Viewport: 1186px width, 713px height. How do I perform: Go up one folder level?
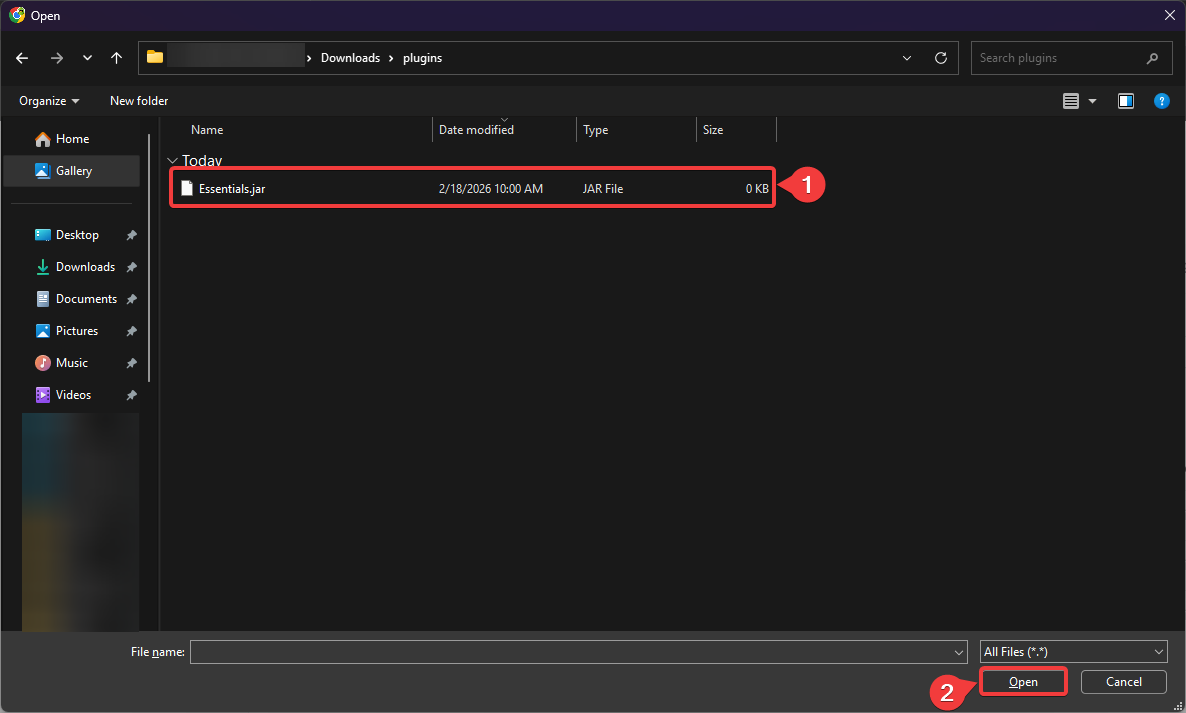point(117,58)
